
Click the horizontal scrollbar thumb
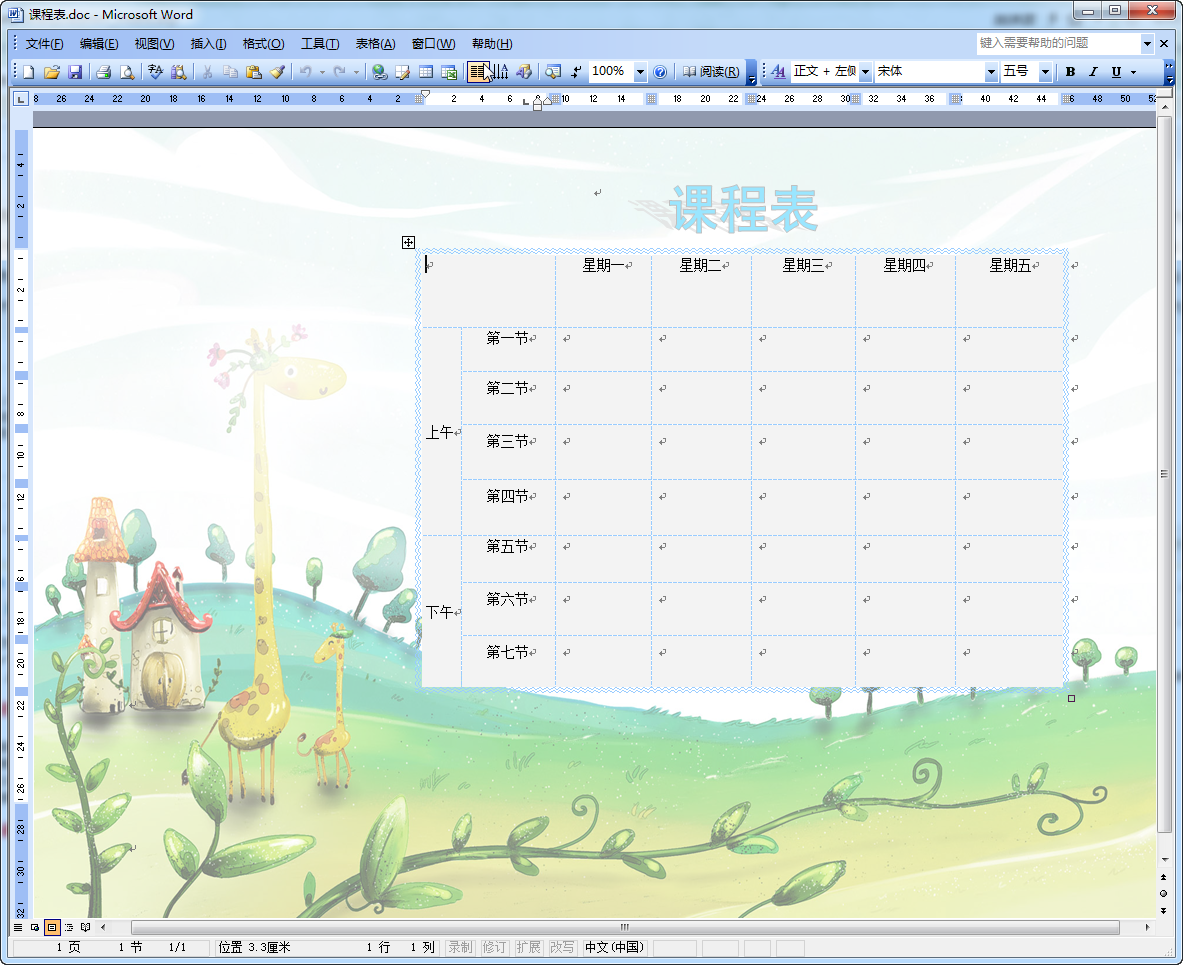pyautogui.click(x=625, y=927)
